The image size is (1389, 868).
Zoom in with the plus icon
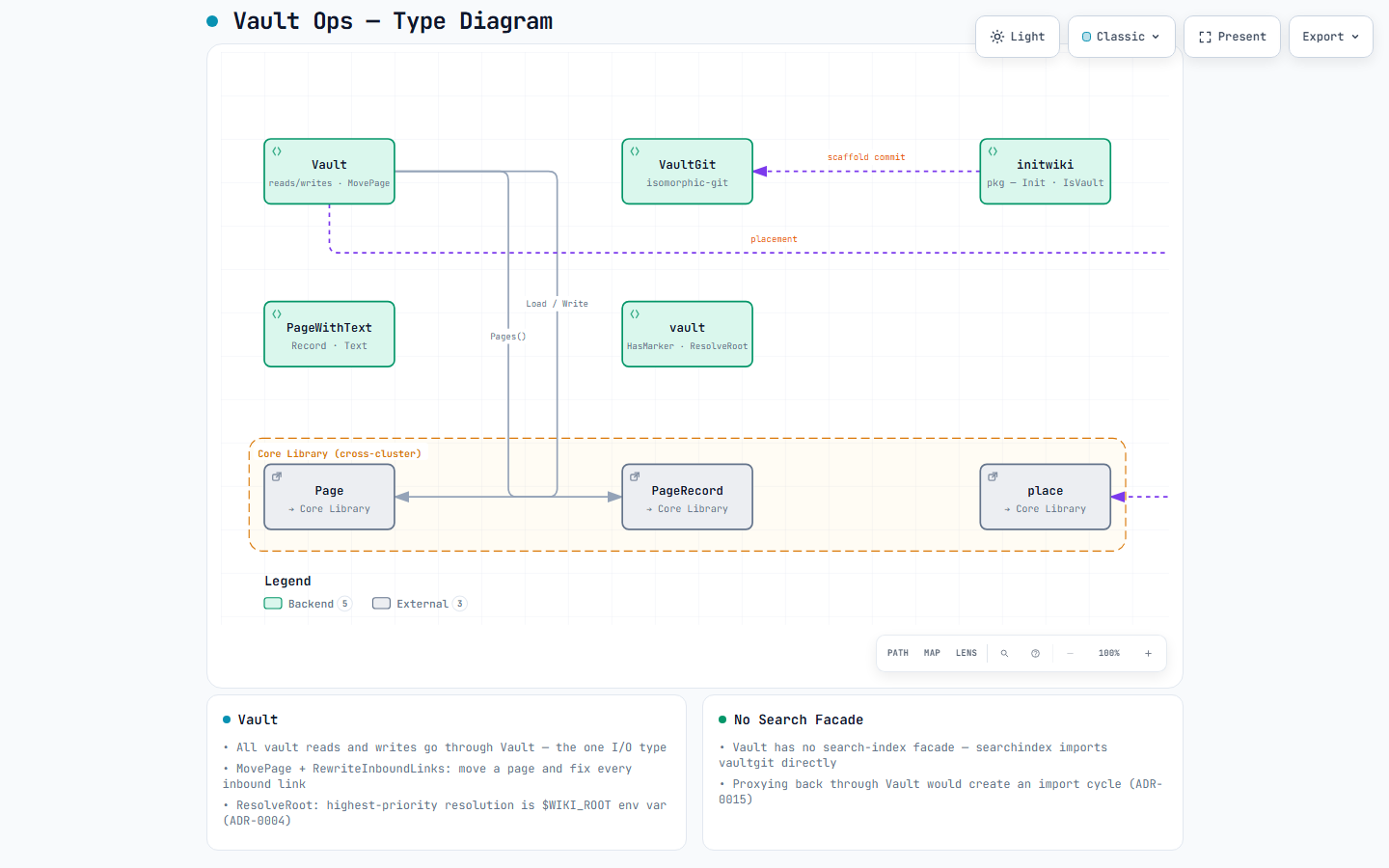point(1148,653)
